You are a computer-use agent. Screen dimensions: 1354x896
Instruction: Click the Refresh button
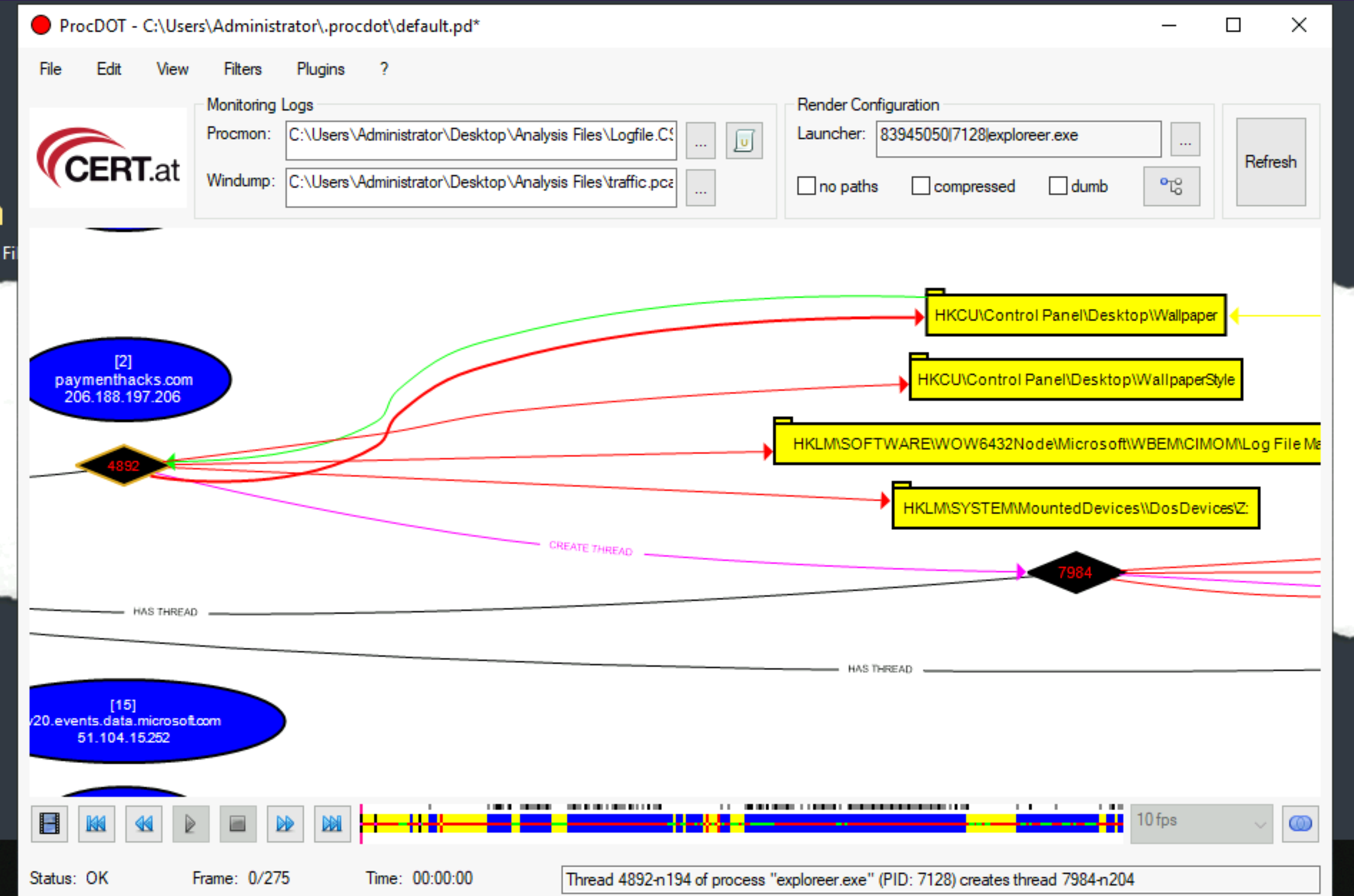[x=1271, y=162]
